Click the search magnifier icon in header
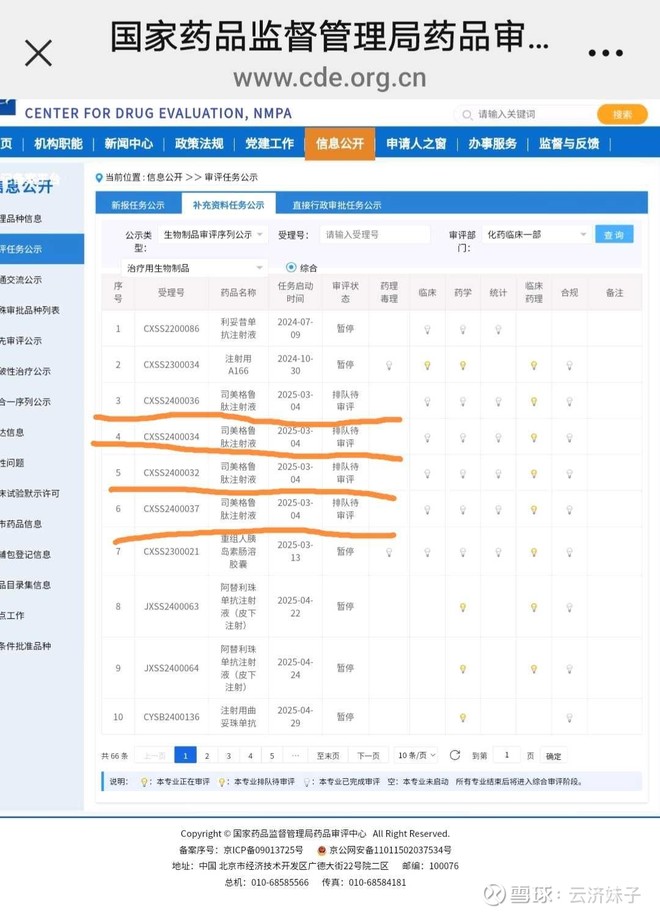 (467, 115)
